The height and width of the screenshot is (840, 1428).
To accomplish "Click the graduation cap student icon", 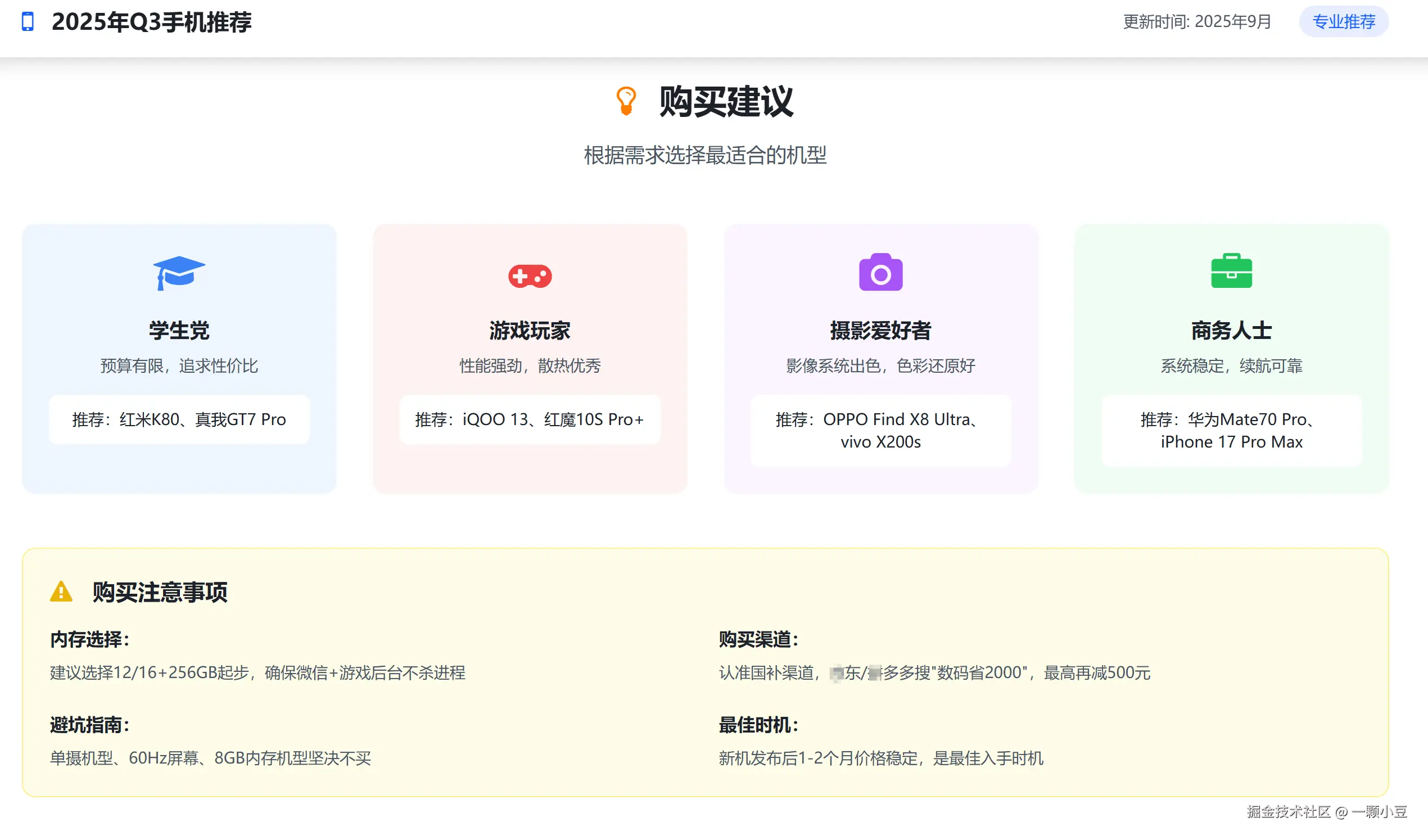I will (179, 273).
